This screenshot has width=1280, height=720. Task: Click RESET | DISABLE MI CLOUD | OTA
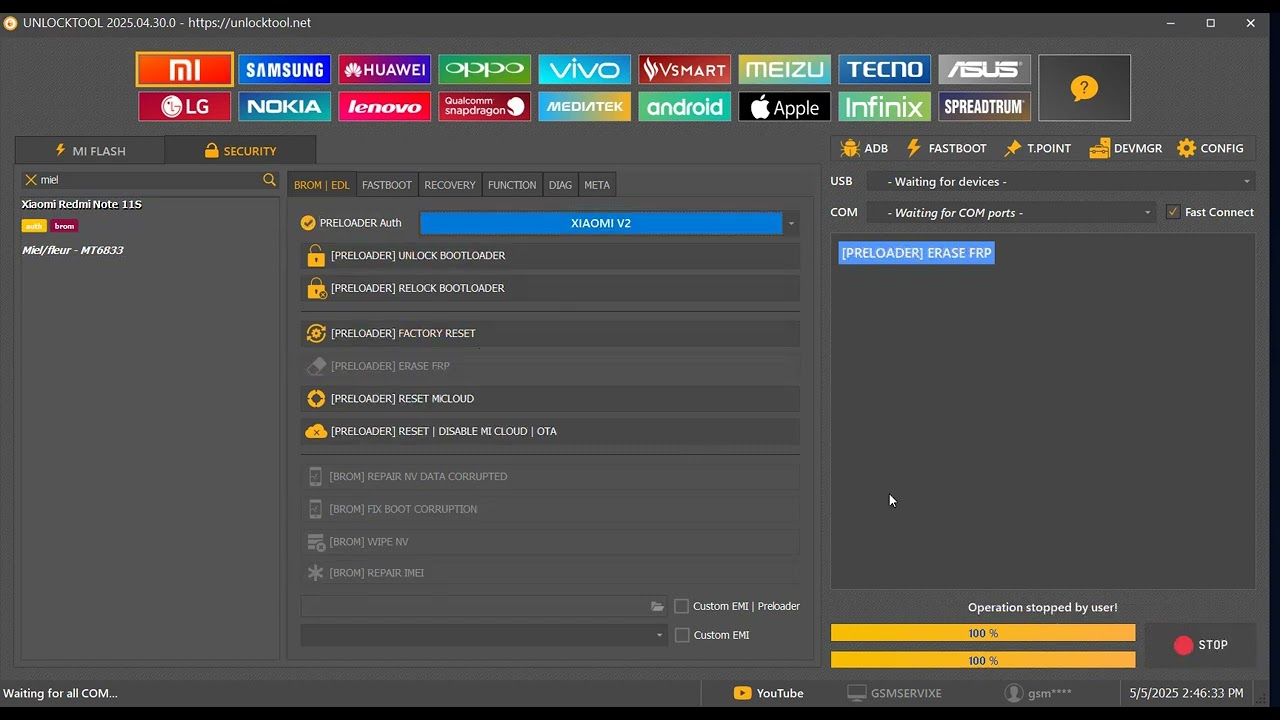(x=550, y=431)
